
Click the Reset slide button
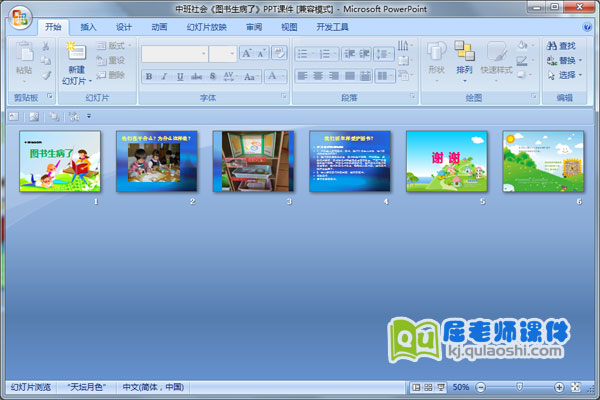point(111,60)
